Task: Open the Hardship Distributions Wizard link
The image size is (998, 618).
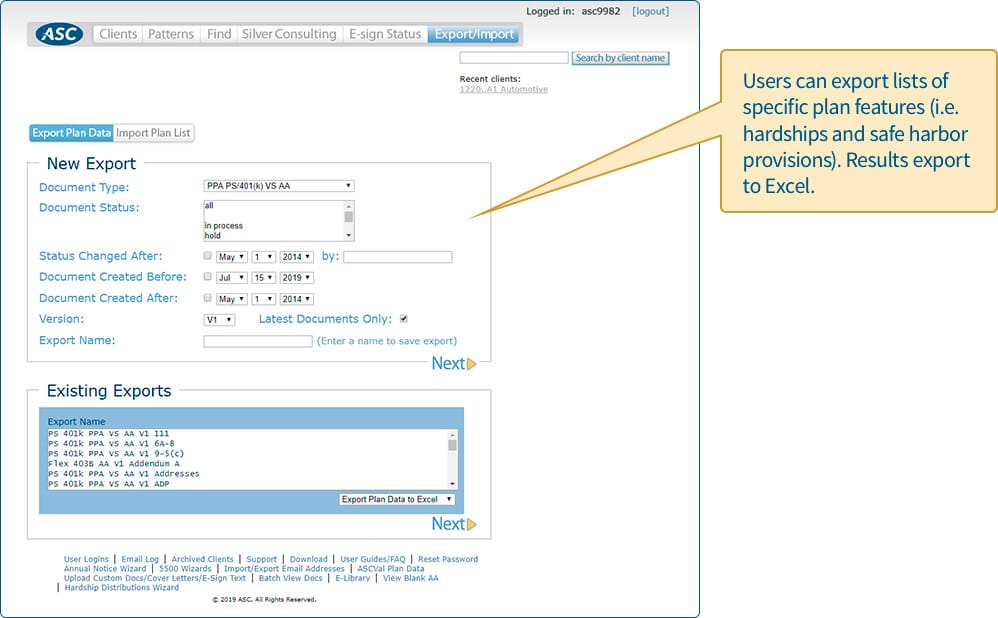Action: click(122, 588)
